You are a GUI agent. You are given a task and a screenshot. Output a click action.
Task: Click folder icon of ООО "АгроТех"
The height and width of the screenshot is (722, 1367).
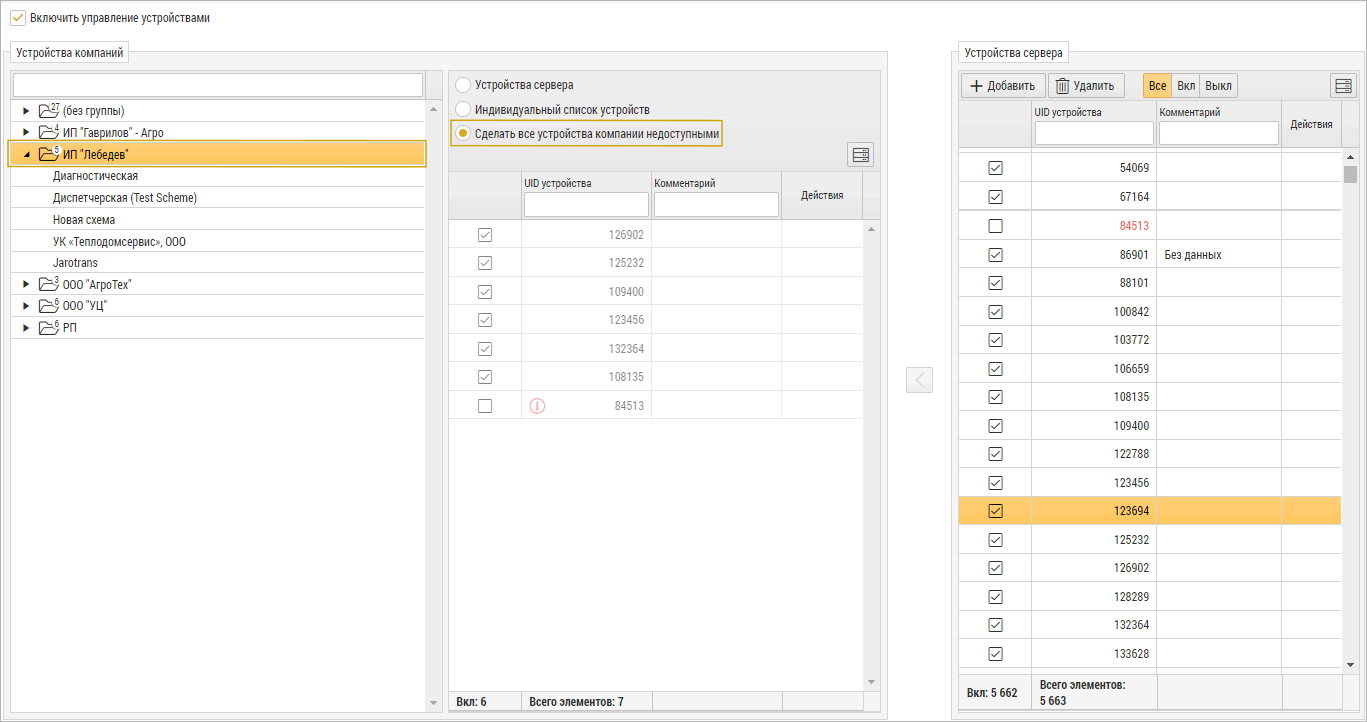click(x=47, y=284)
